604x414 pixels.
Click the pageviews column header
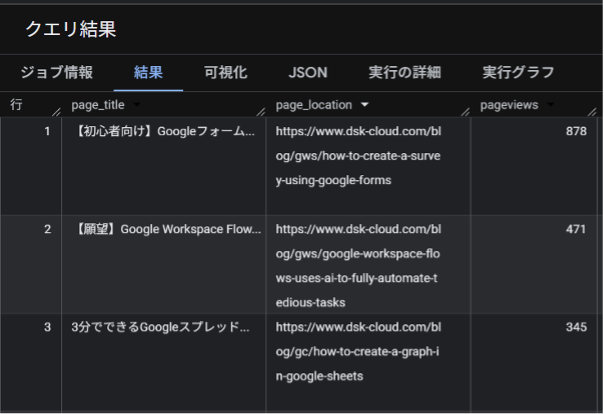click(x=509, y=105)
